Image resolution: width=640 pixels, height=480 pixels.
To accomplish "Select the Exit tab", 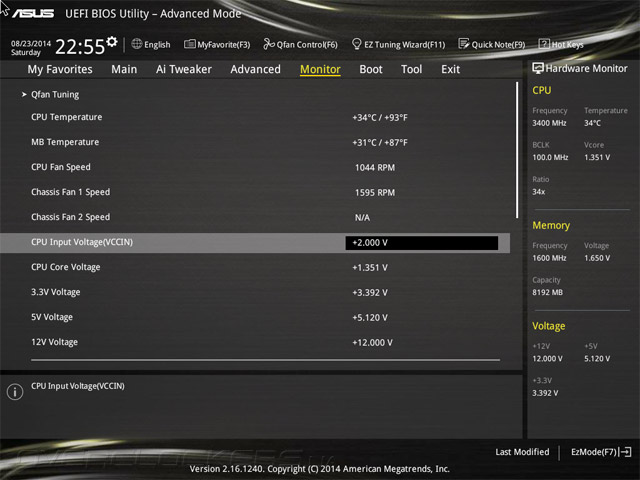I will 450,69.
